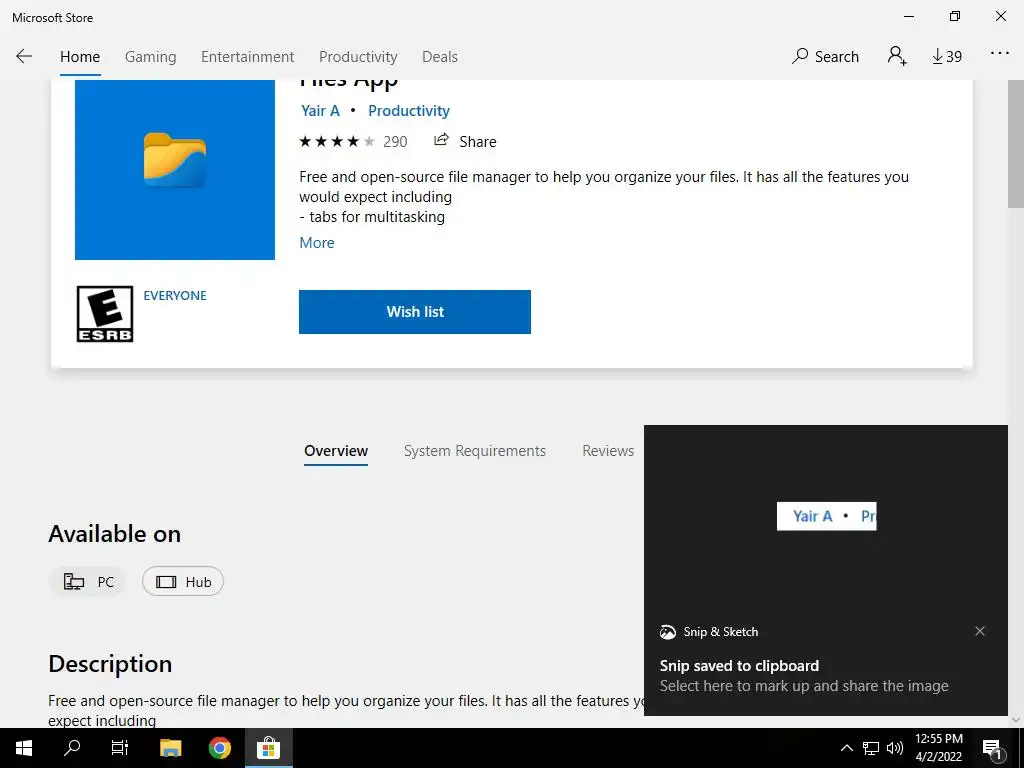Image resolution: width=1024 pixels, height=768 pixels.
Task: Open the Deals tab
Action: [x=440, y=57]
